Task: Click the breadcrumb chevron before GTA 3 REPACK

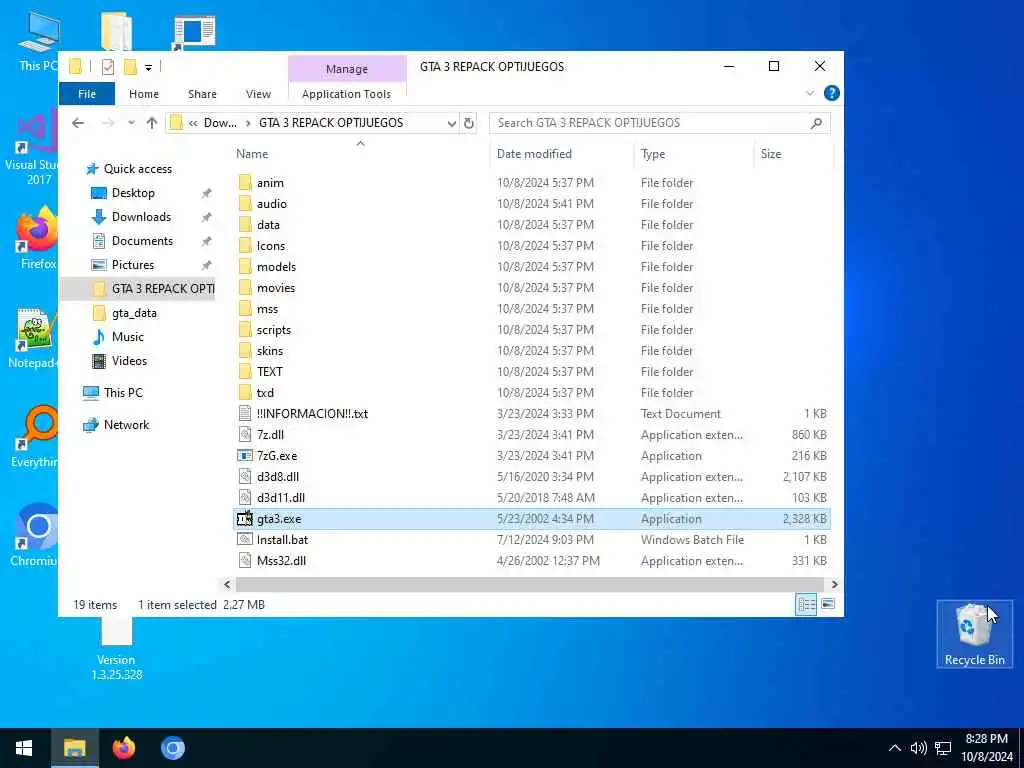Action: [248, 123]
